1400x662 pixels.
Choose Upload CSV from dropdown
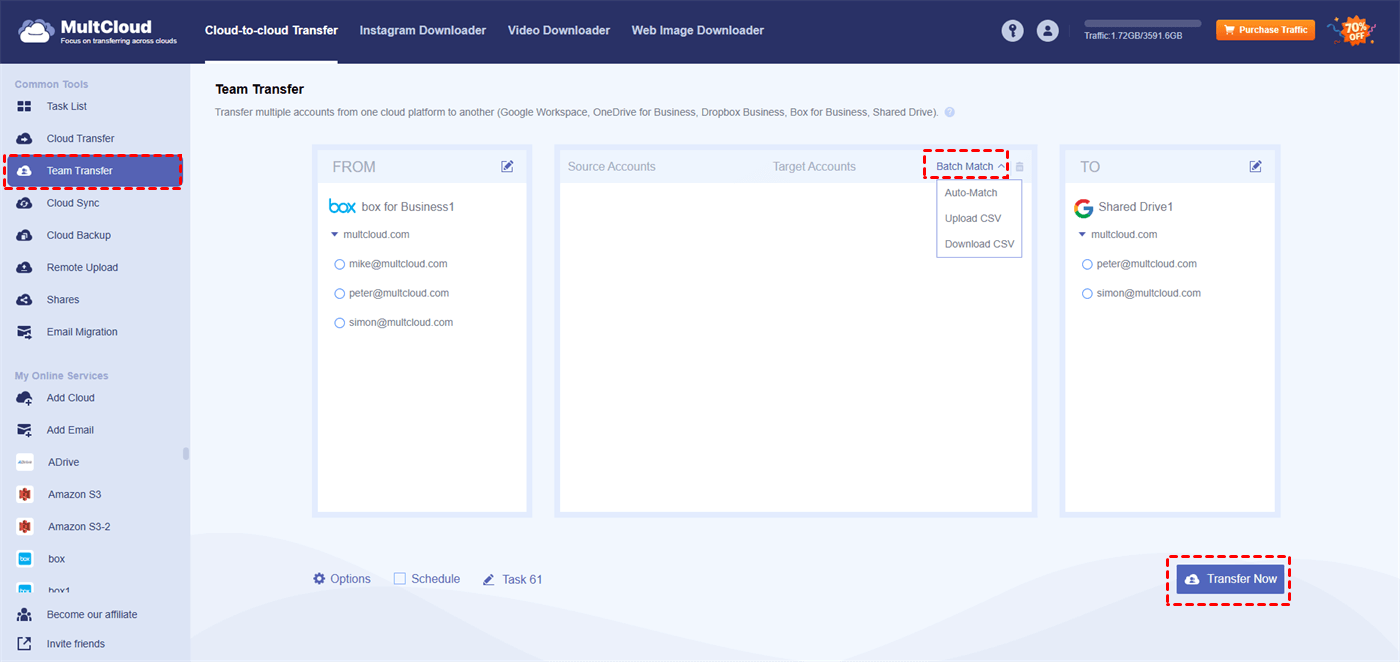coord(973,218)
